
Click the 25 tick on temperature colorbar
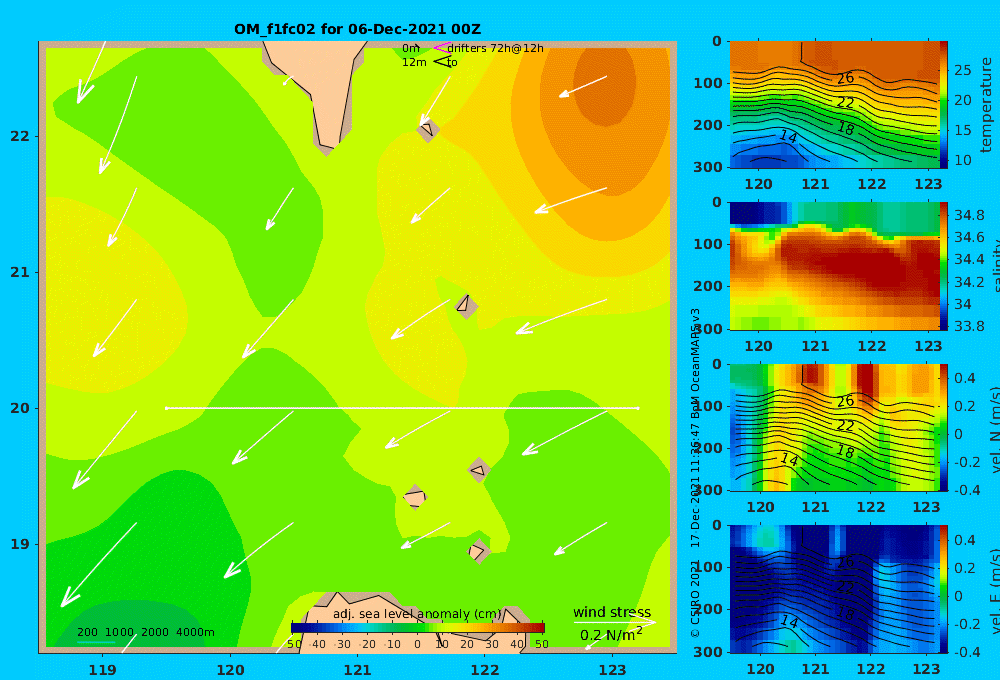click(962, 70)
